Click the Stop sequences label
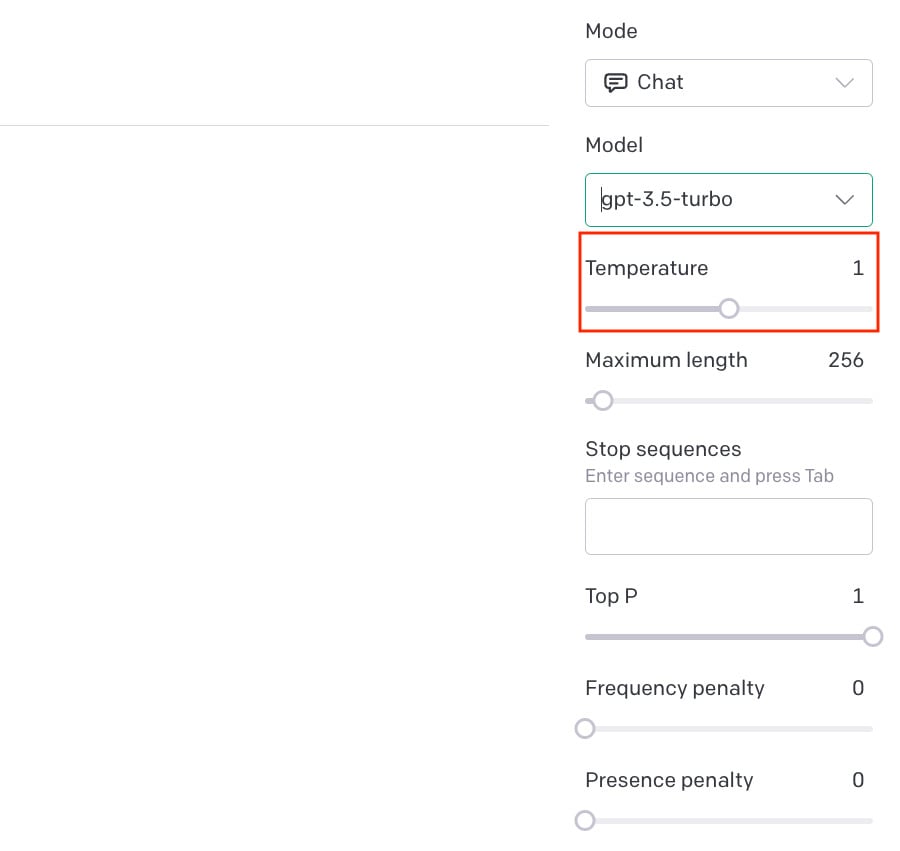 (x=663, y=449)
